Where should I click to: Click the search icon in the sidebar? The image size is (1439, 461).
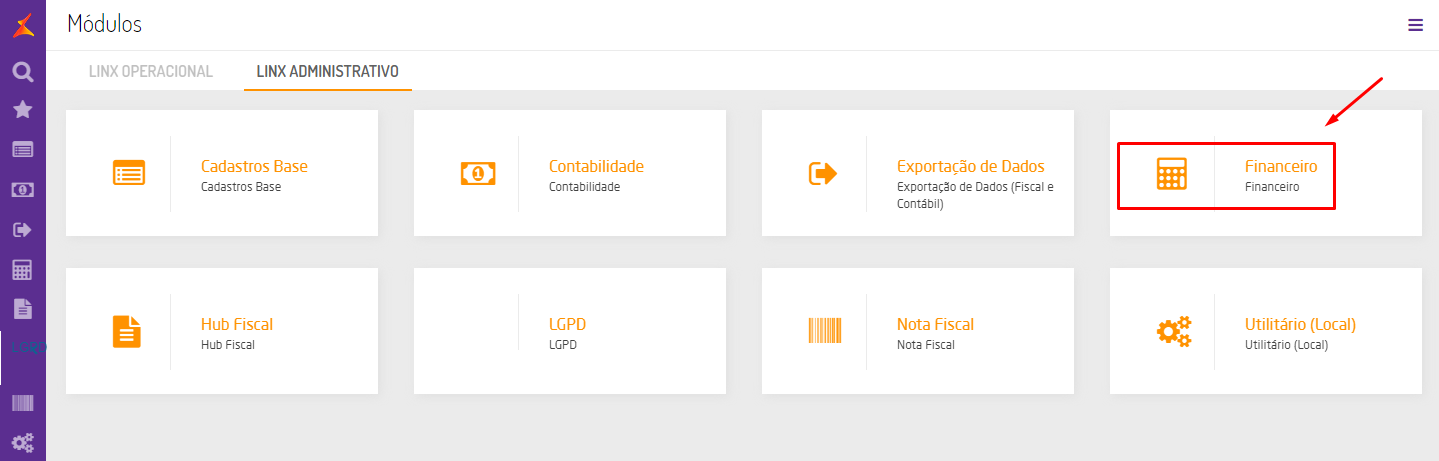22,71
